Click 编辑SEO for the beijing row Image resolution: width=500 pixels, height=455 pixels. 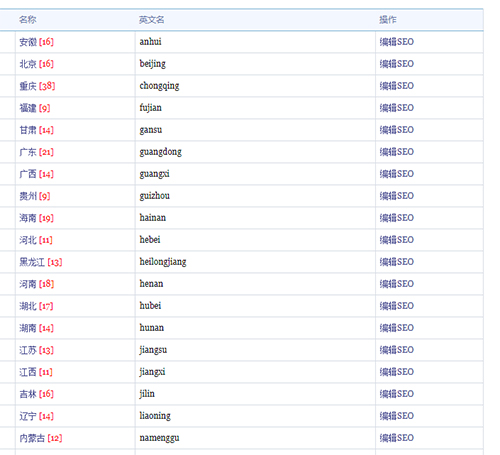[x=397, y=64]
